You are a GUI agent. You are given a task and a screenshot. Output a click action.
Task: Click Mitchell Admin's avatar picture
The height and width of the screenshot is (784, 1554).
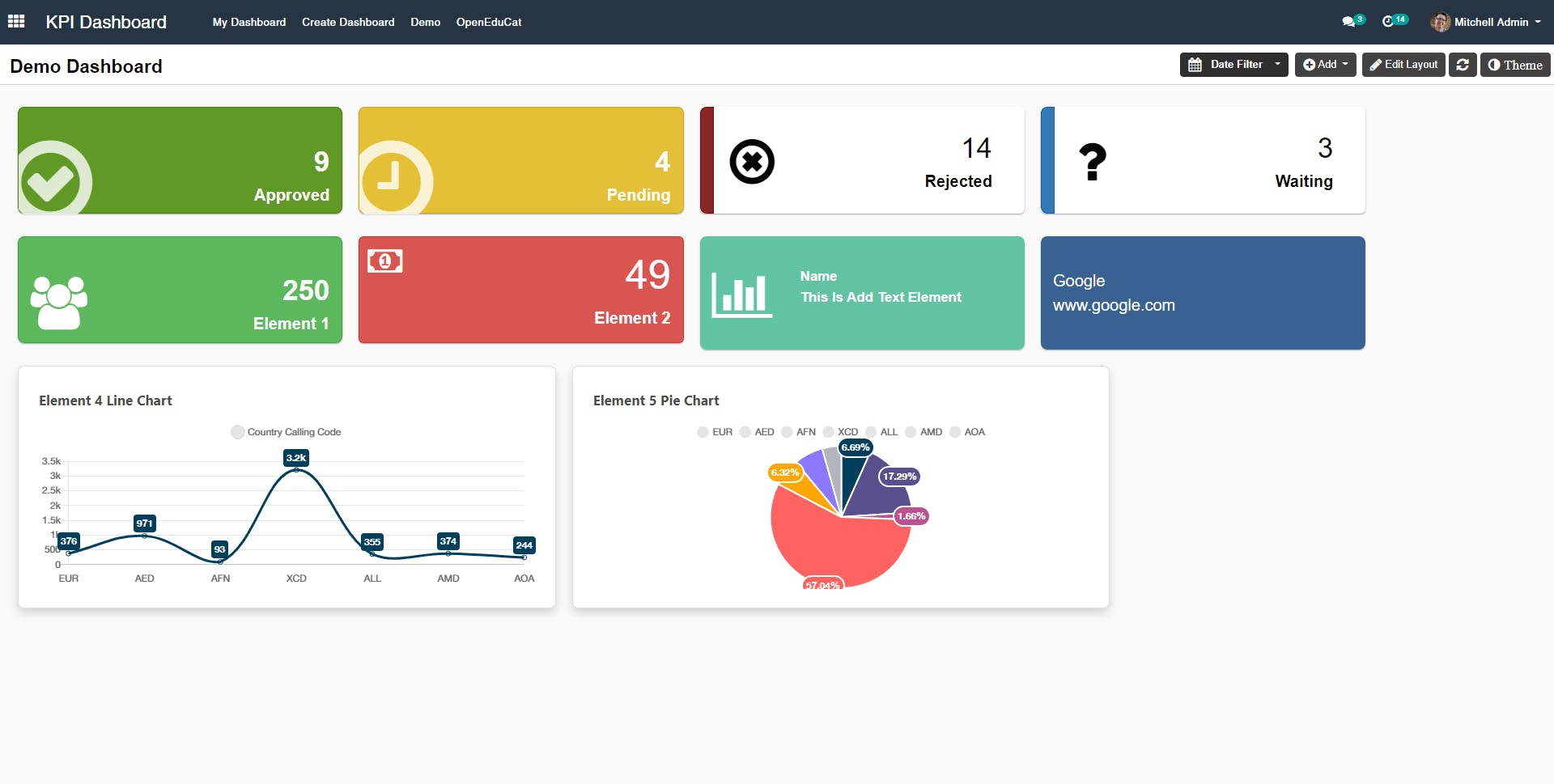[1440, 22]
